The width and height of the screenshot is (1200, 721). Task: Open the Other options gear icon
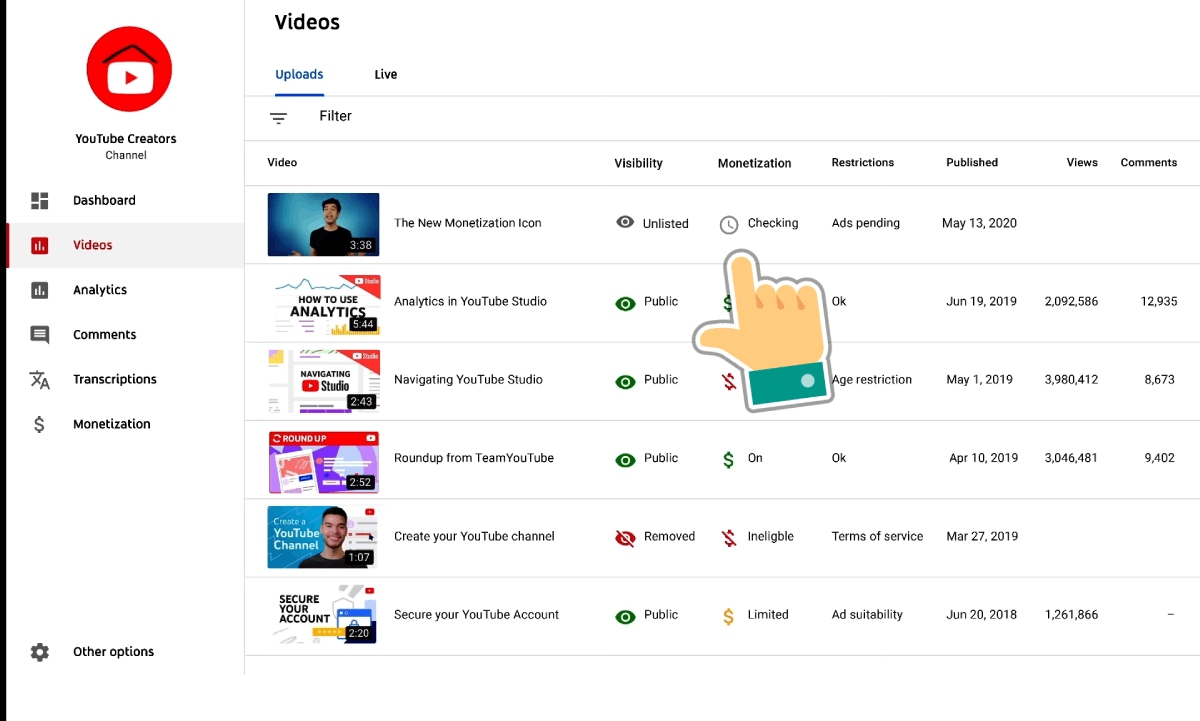pyautogui.click(x=40, y=652)
